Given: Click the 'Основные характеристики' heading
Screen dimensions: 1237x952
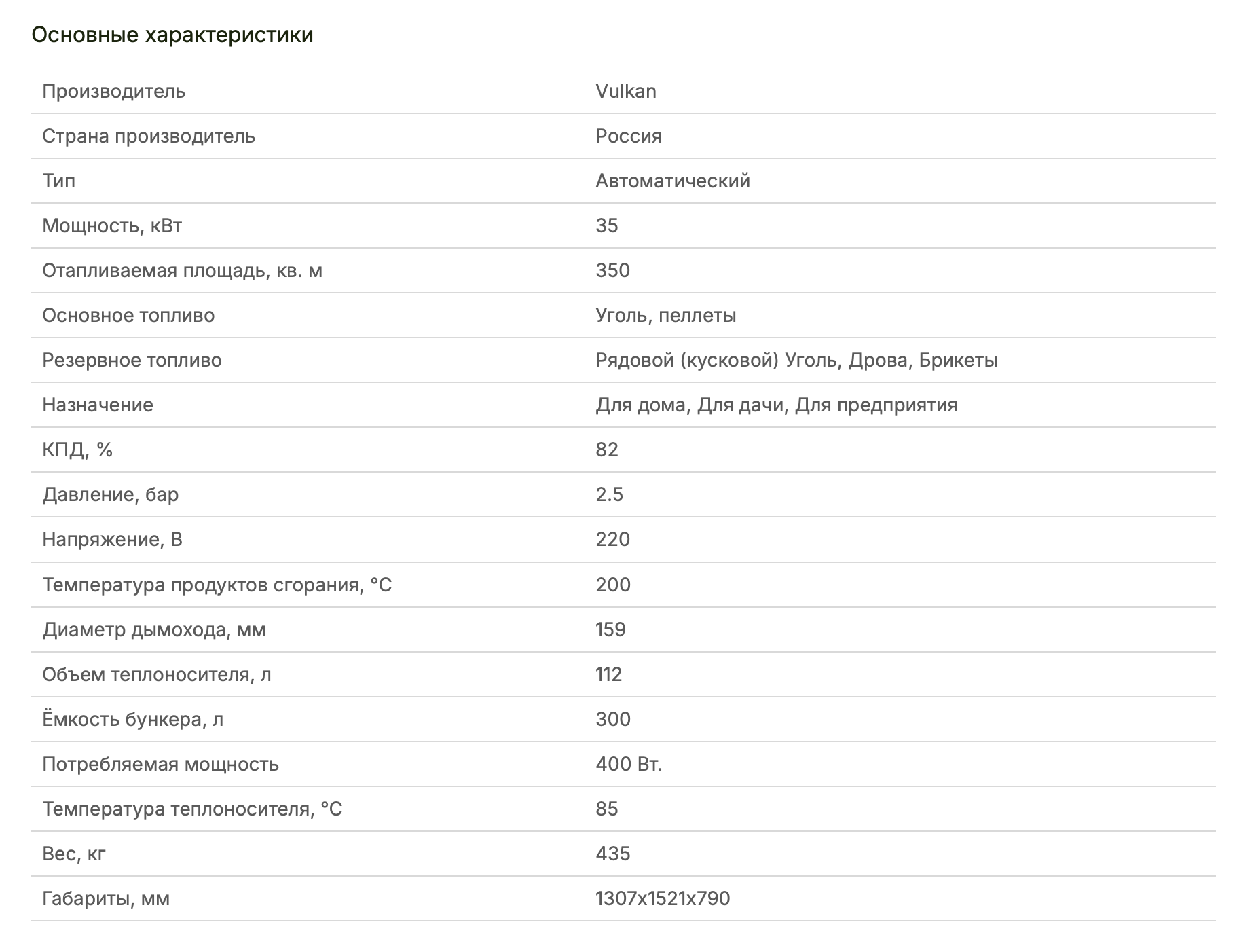Looking at the screenshot, I should (172, 35).
